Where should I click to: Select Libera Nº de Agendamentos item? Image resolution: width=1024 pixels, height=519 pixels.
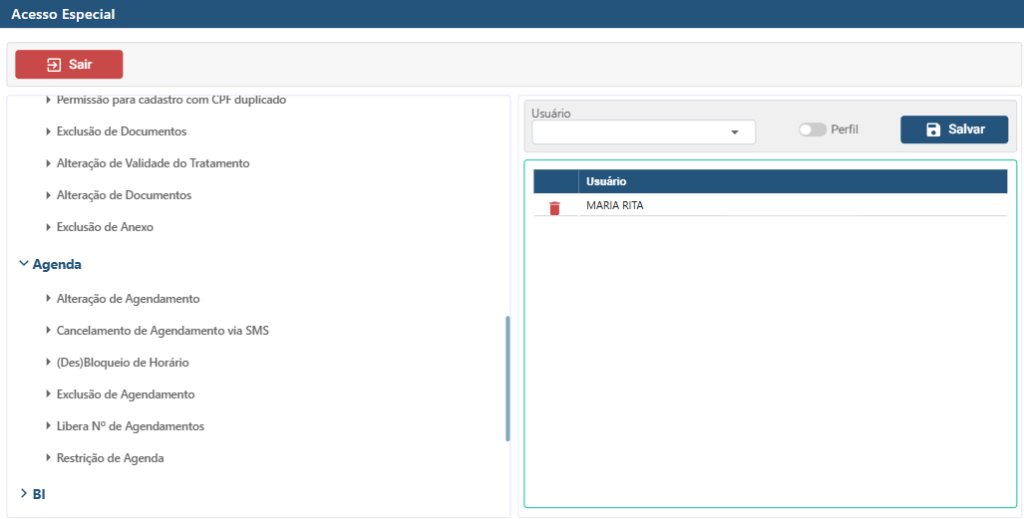click(x=130, y=427)
